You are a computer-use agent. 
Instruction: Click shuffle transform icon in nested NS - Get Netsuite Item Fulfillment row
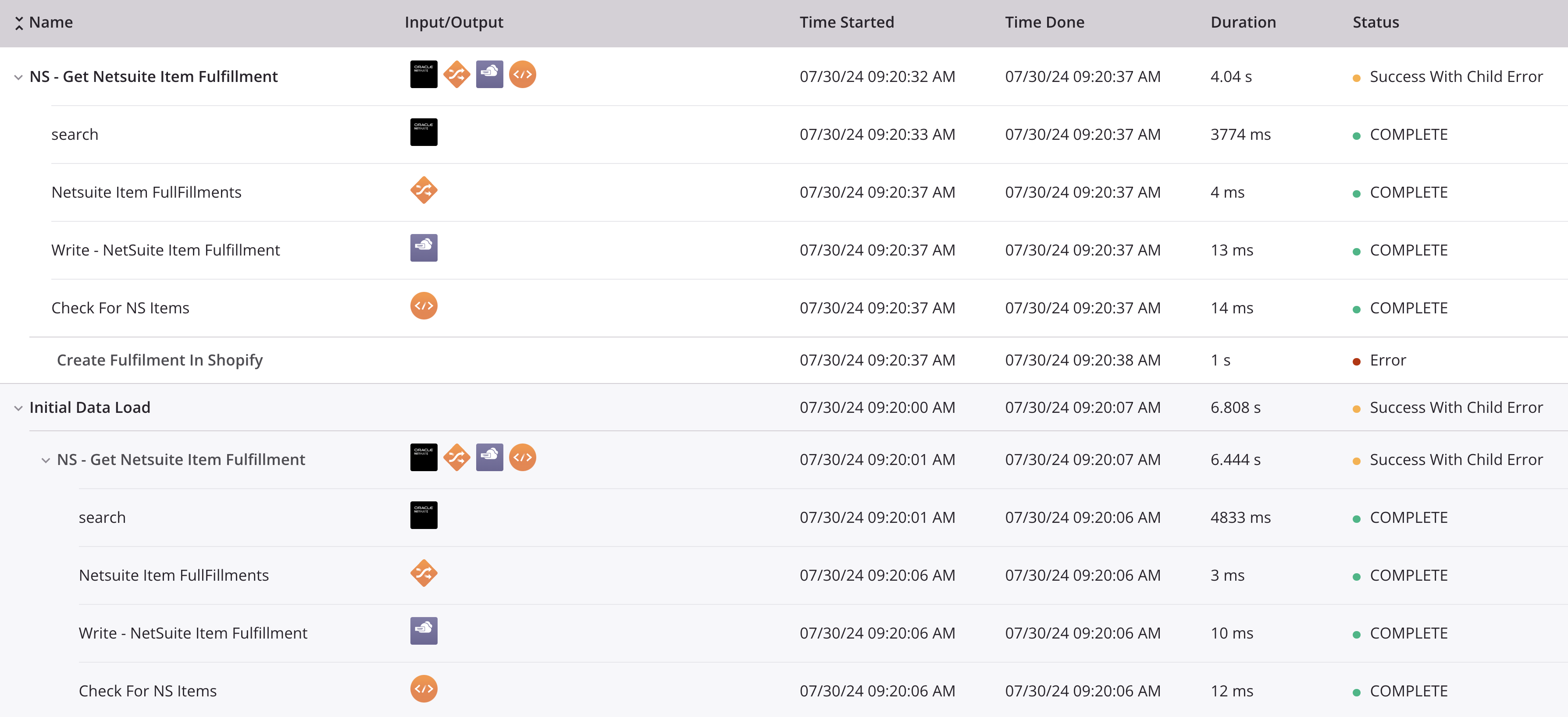tap(456, 457)
